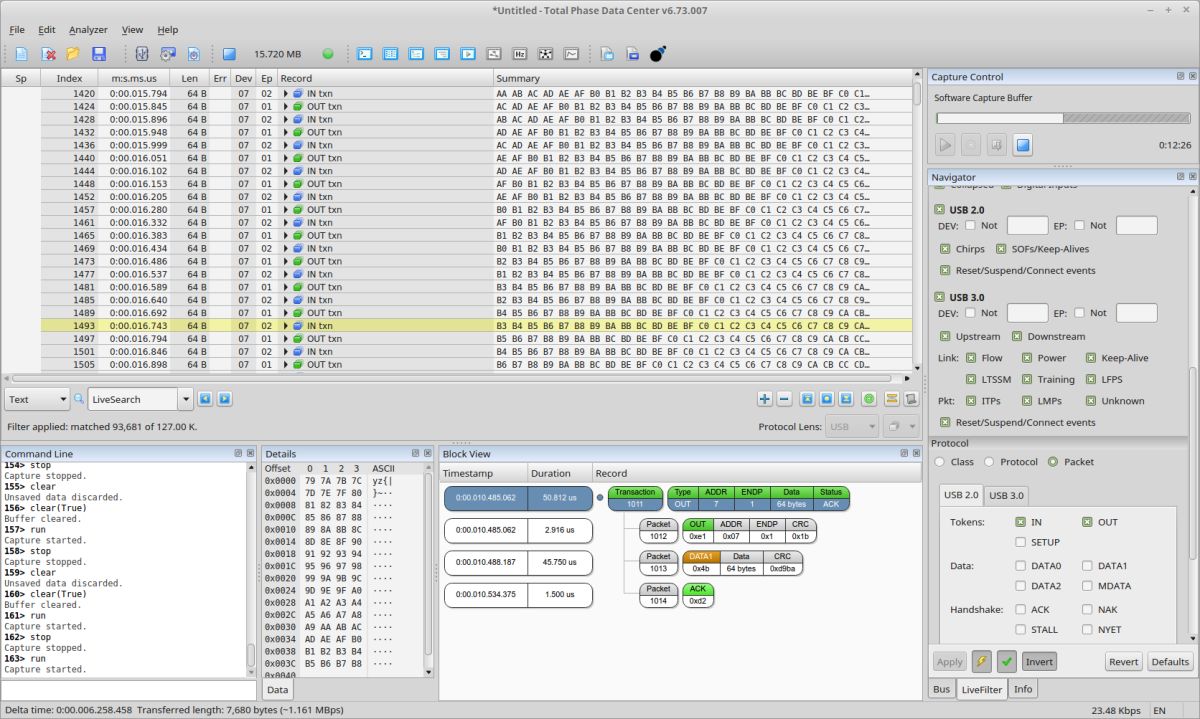This screenshot has width=1200, height=719.
Task: Click the Connect to analyzer USB icon
Action: click(142, 53)
